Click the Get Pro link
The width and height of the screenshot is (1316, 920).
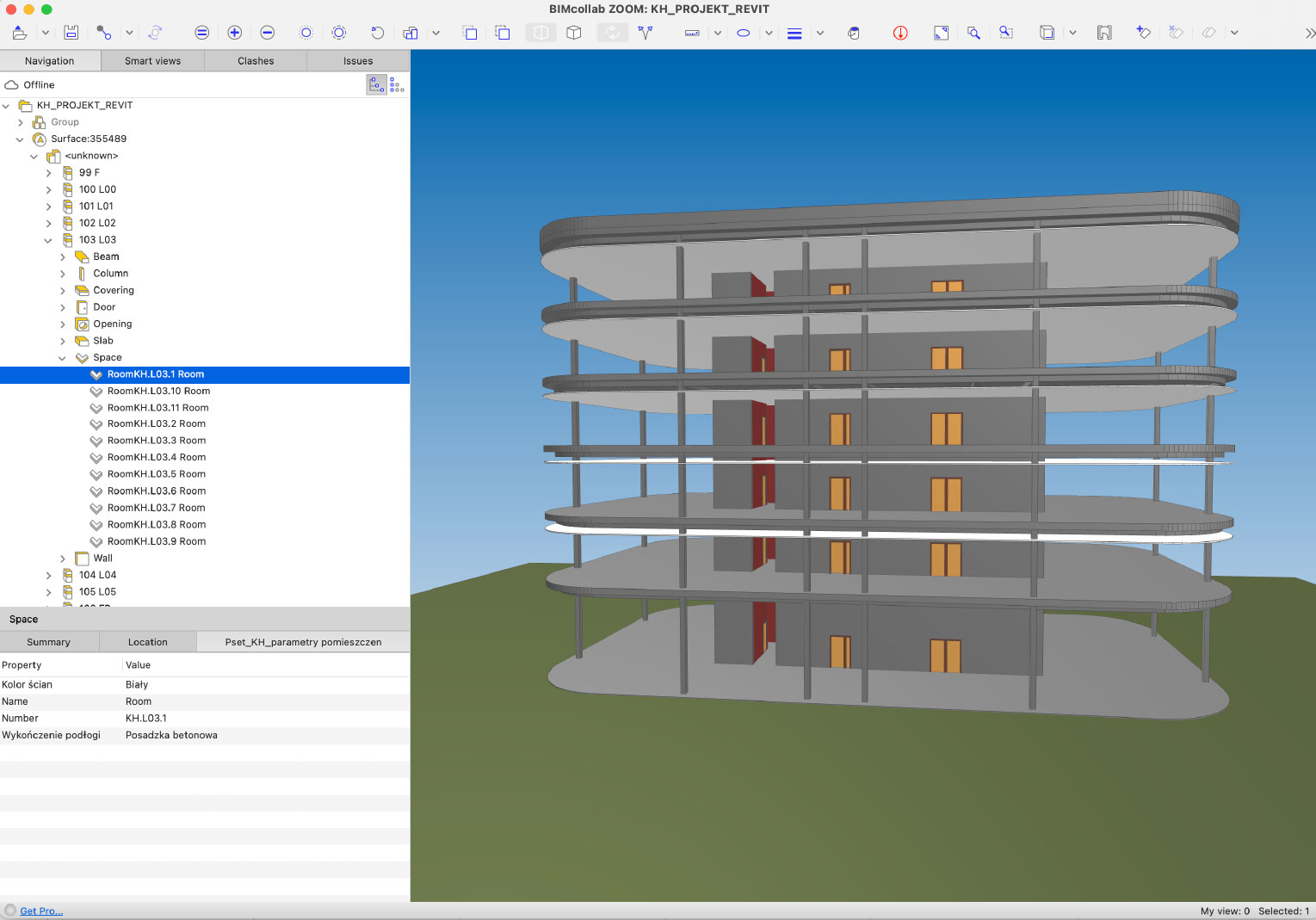point(41,911)
